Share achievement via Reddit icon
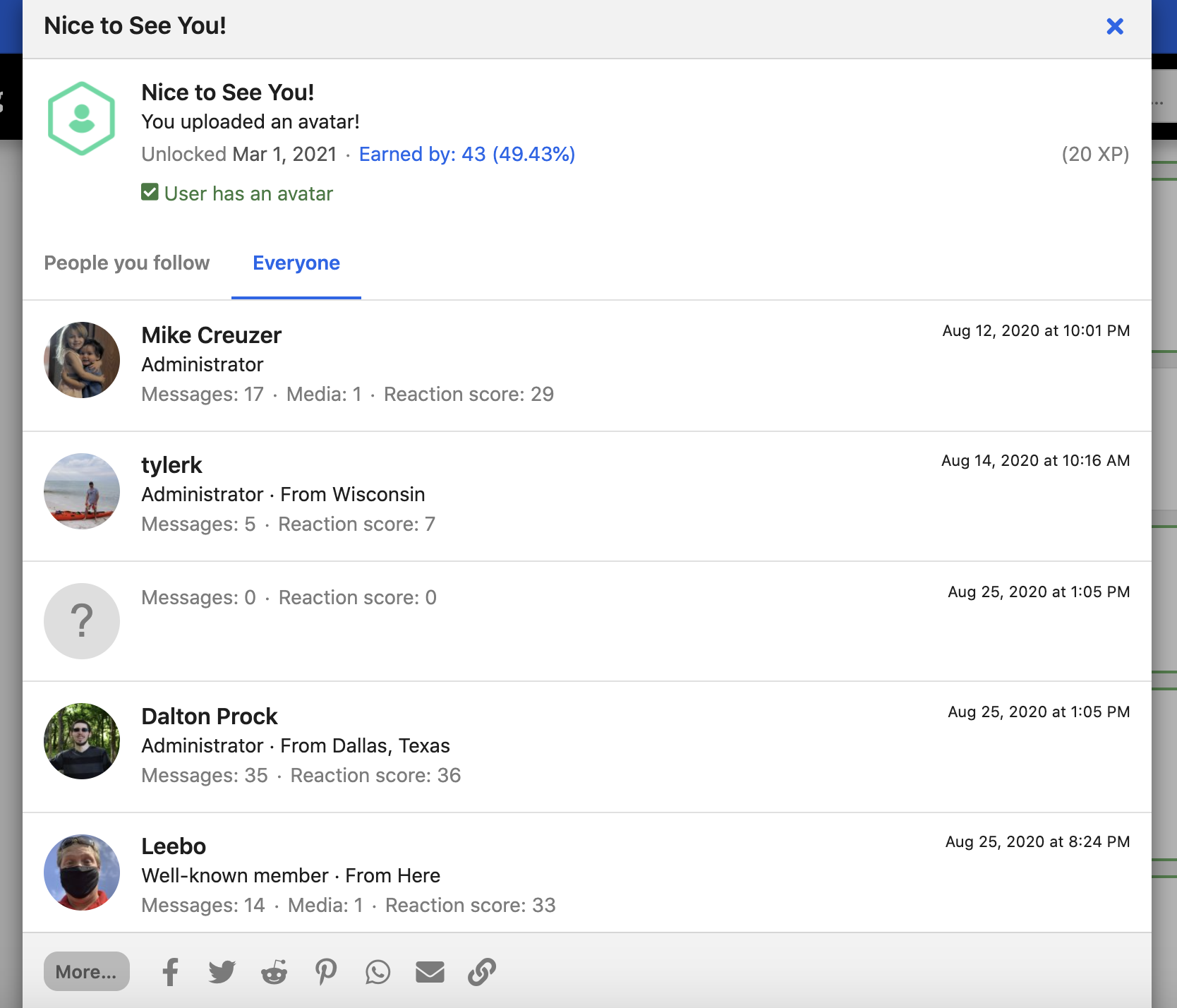The height and width of the screenshot is (1008, 1177). (x=274, y=972)
